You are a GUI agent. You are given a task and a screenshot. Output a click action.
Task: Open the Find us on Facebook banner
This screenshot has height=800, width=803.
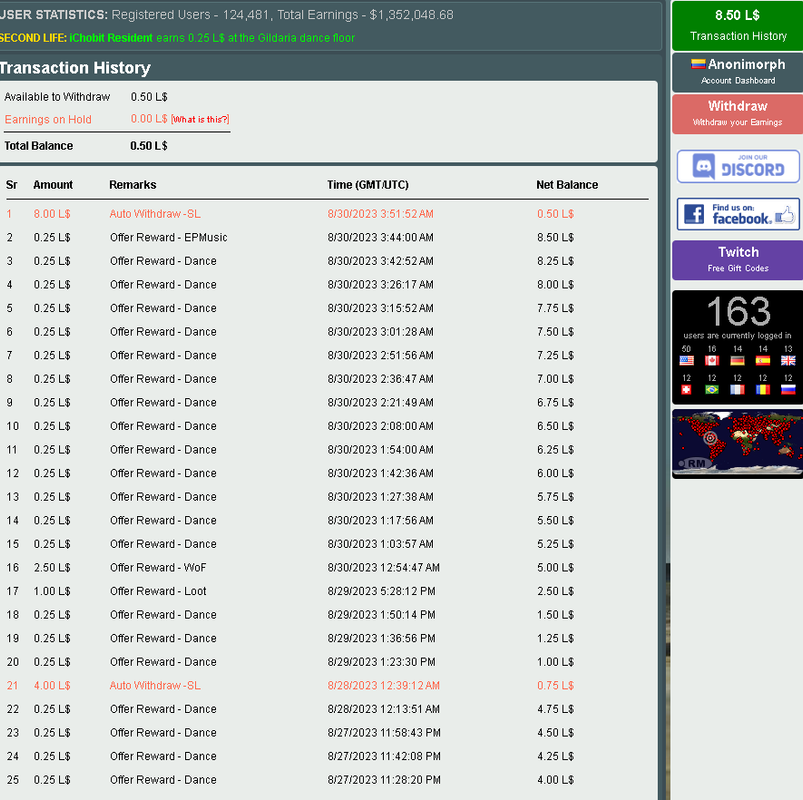click(x=738, y=214)
